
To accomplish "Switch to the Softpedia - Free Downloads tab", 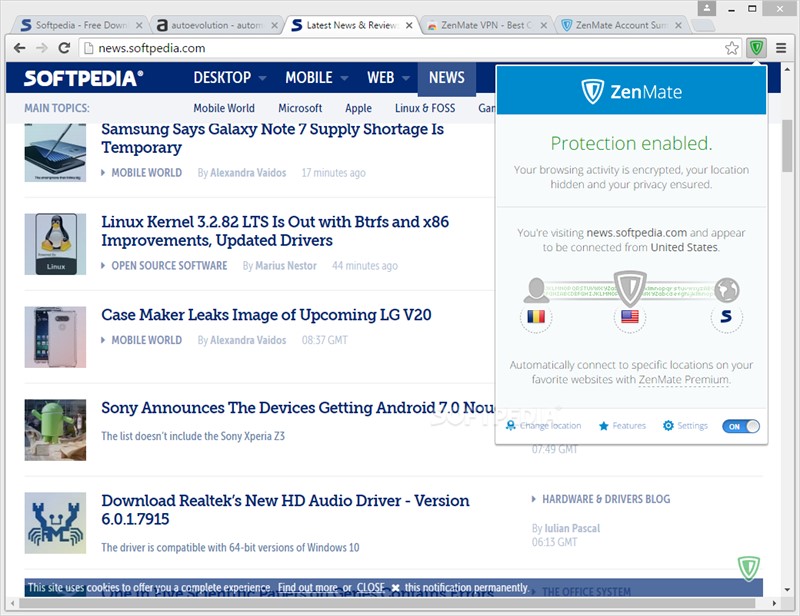I will tap(81, 25).
